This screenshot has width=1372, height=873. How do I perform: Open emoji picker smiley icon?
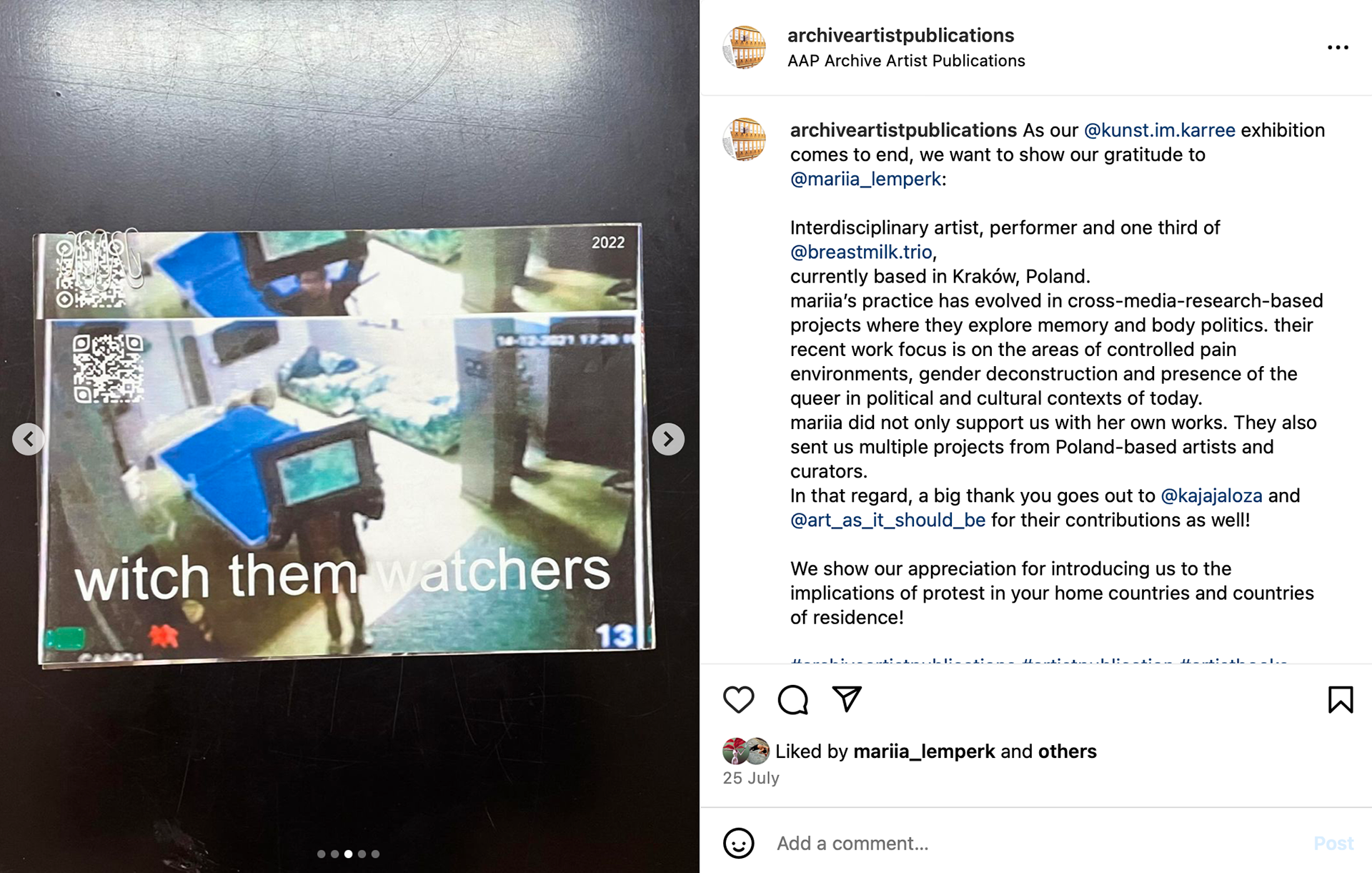tap(738, 843)
